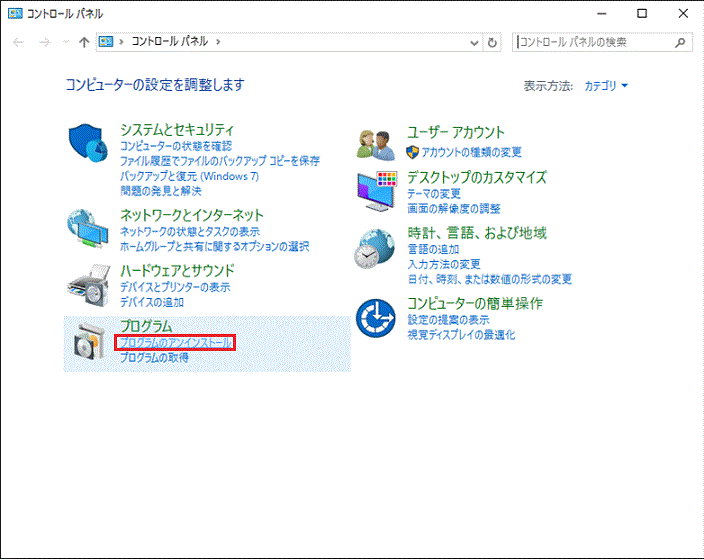Image resolution: width=704 pixels, height=560 pixels.
Task: Click the Desktop customization monitor icon
Action: 376,191
